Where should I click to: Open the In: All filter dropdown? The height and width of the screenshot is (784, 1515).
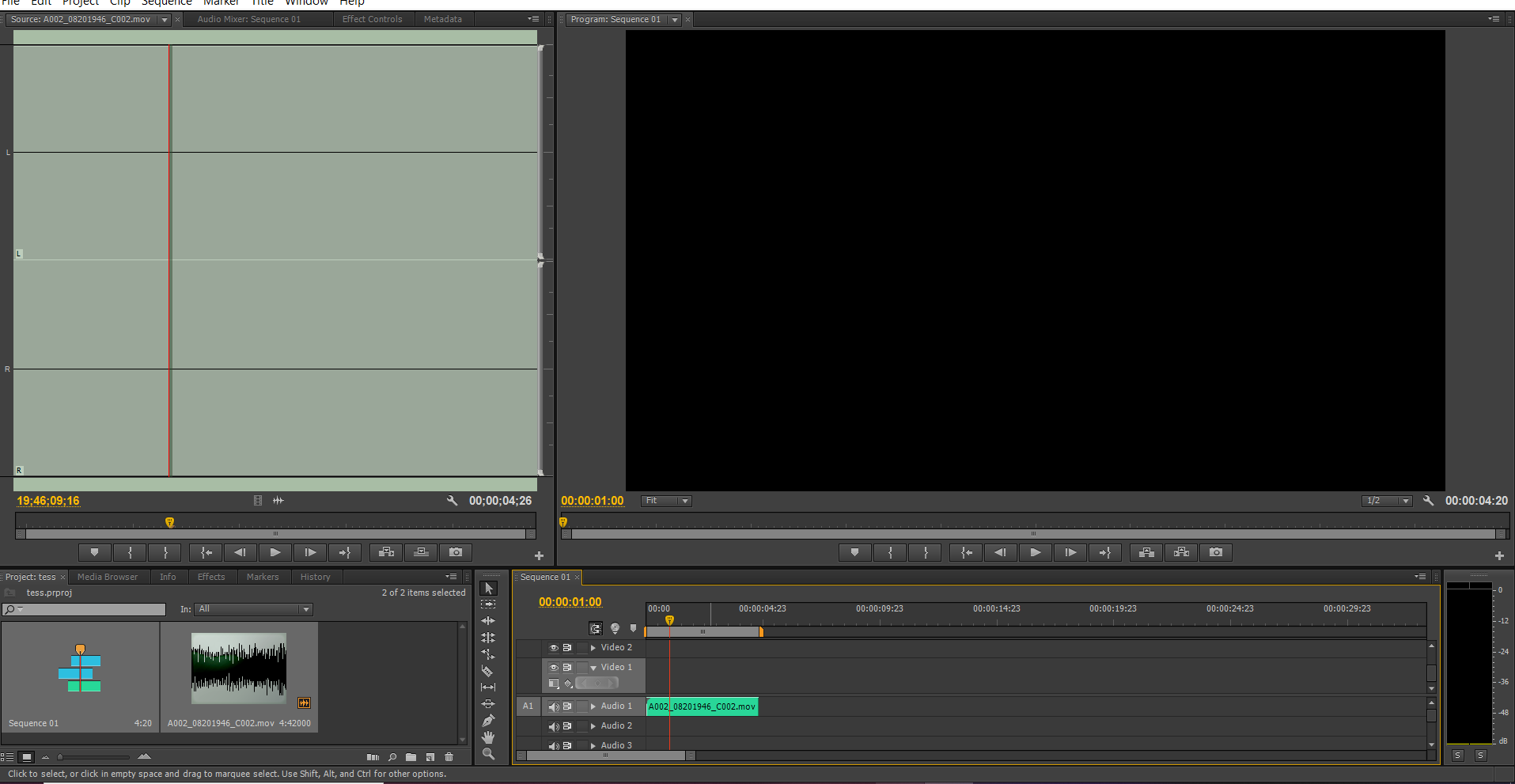[254, 609]
